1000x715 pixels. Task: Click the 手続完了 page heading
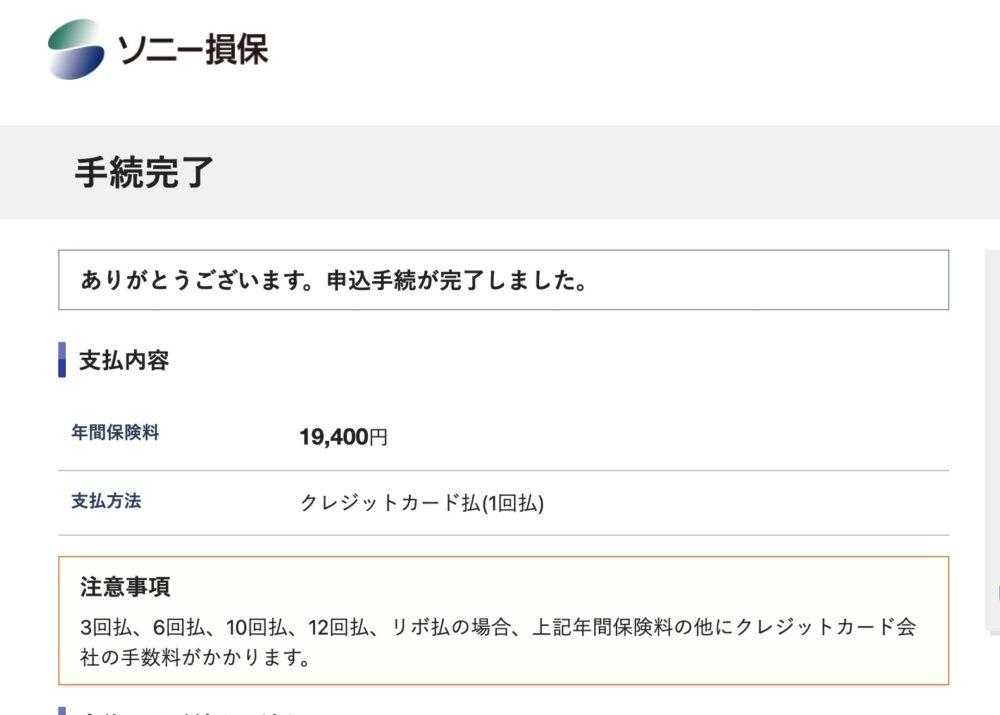point(144,173)
